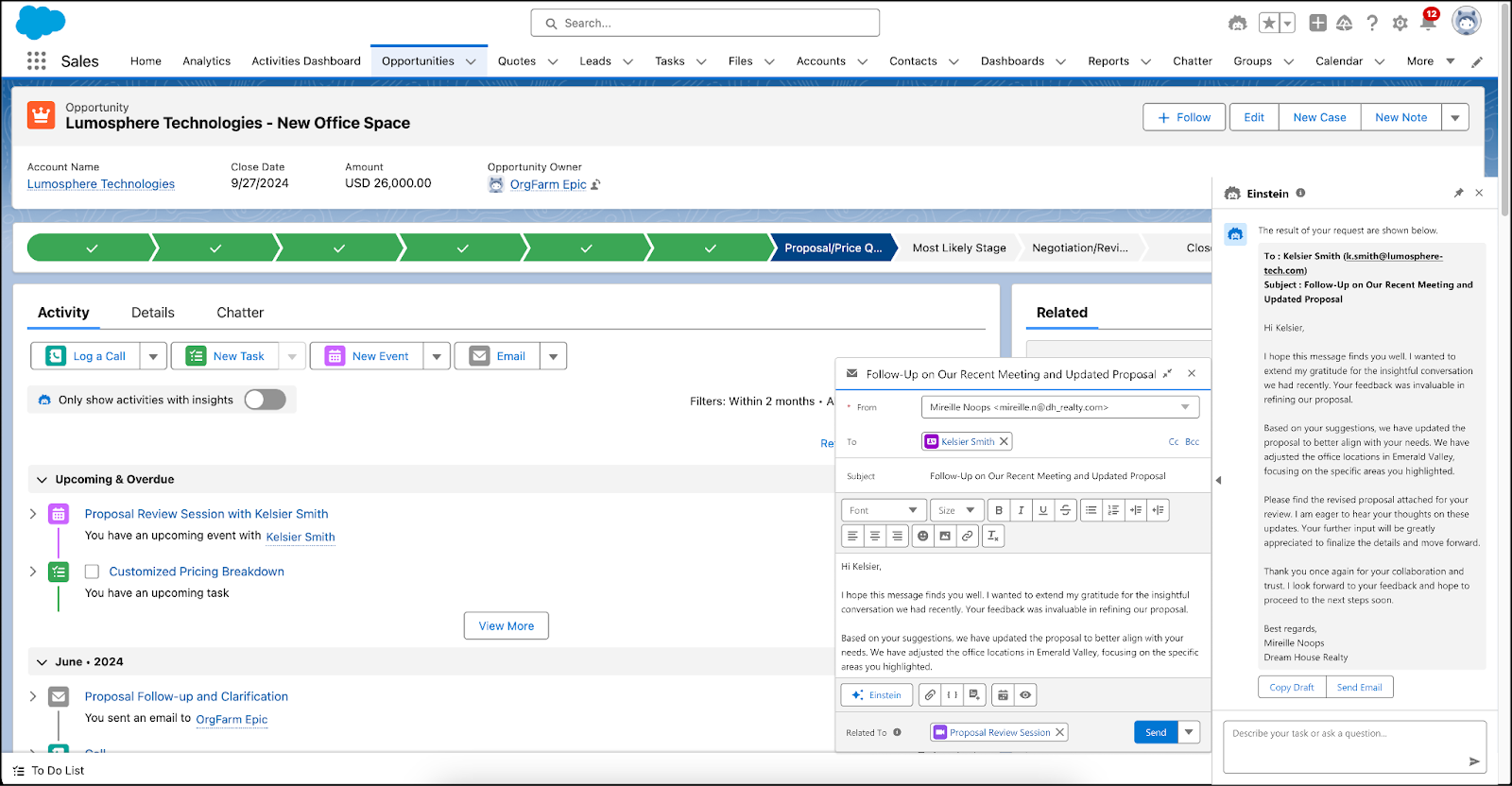Expand Proposal Review Session activity row

(x=33, y=514)
